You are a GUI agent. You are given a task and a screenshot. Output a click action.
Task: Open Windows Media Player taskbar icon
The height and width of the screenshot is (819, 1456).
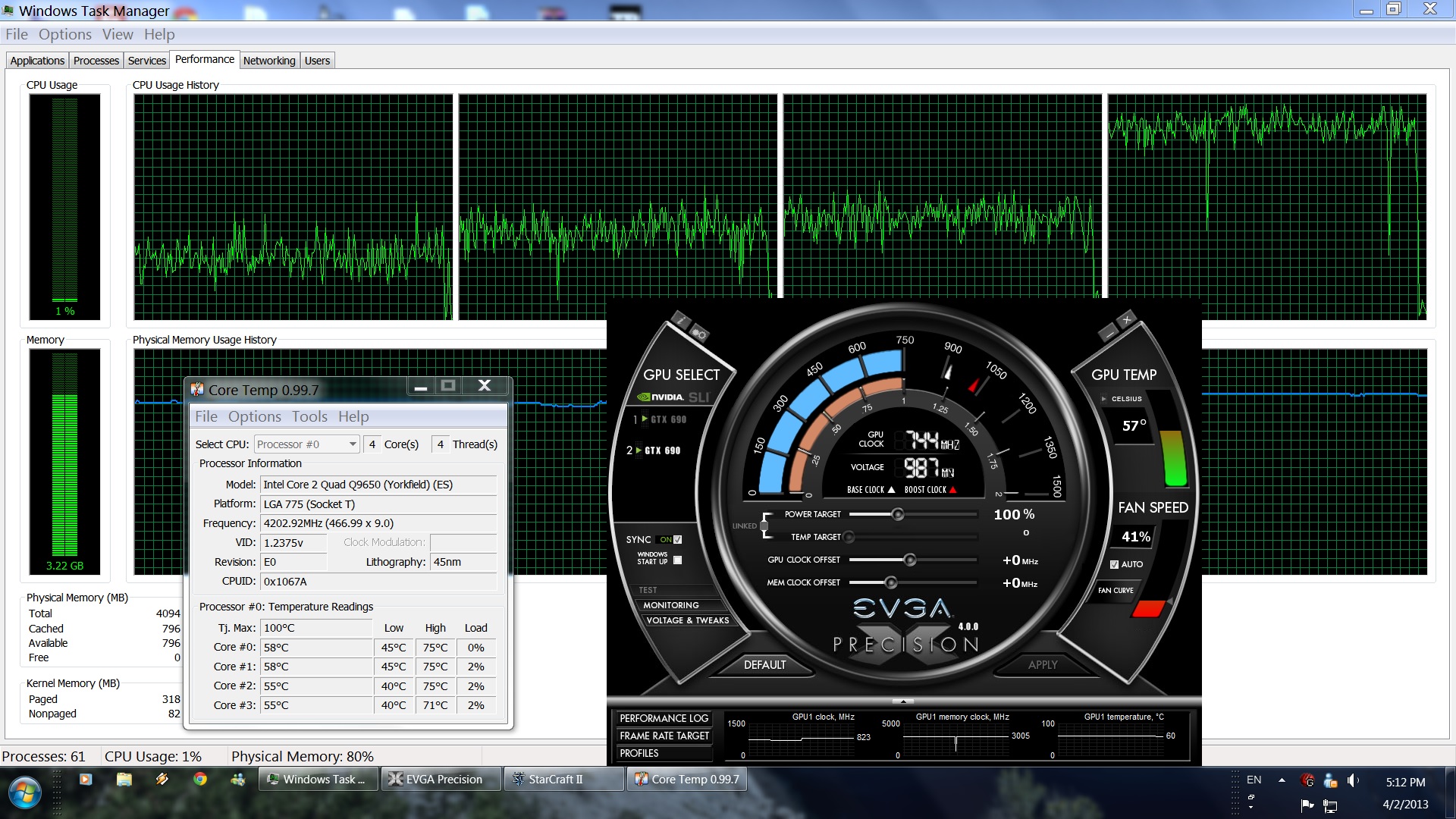86,779
